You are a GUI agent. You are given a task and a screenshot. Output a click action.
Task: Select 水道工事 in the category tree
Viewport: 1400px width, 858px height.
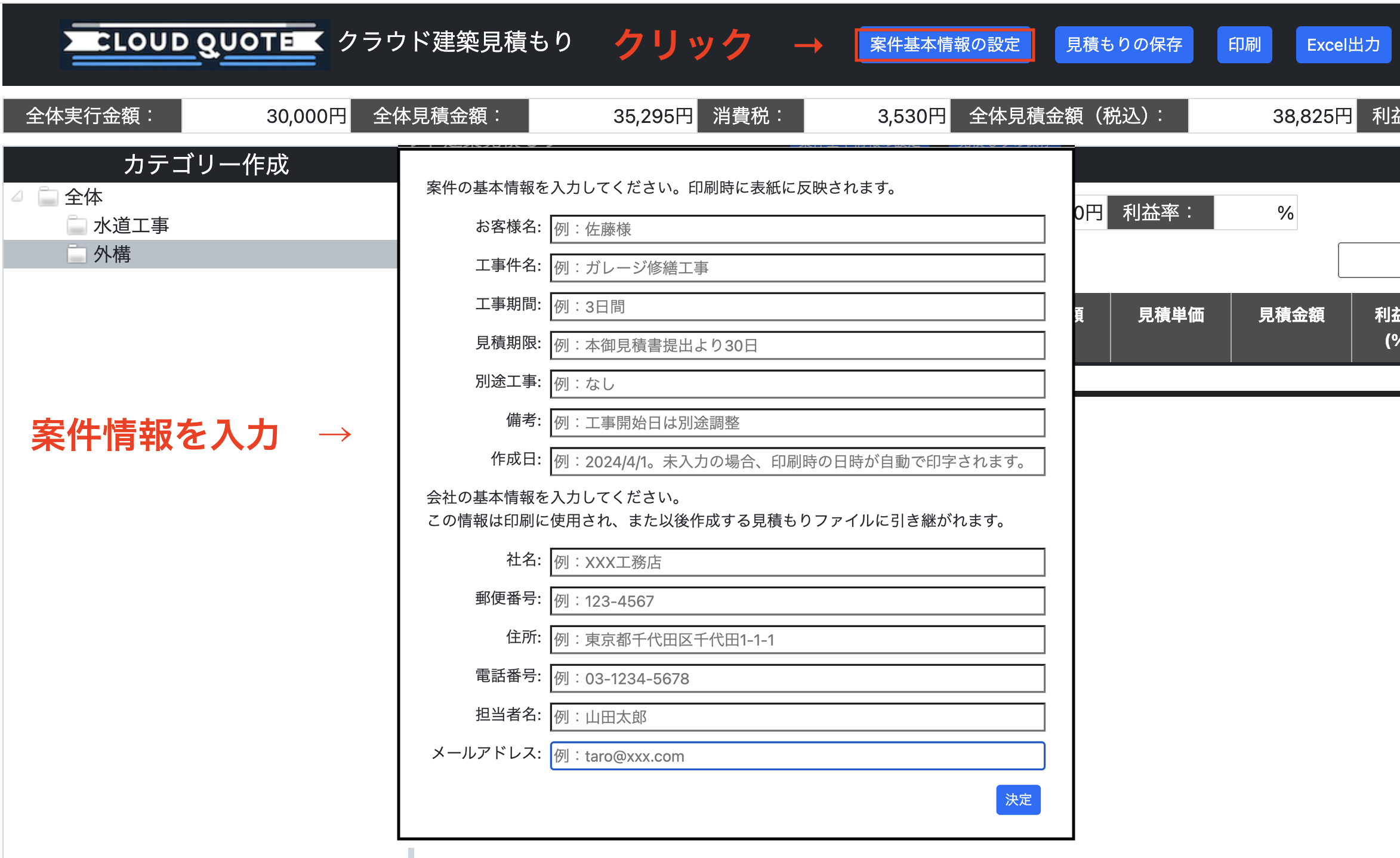click(131, 226)
